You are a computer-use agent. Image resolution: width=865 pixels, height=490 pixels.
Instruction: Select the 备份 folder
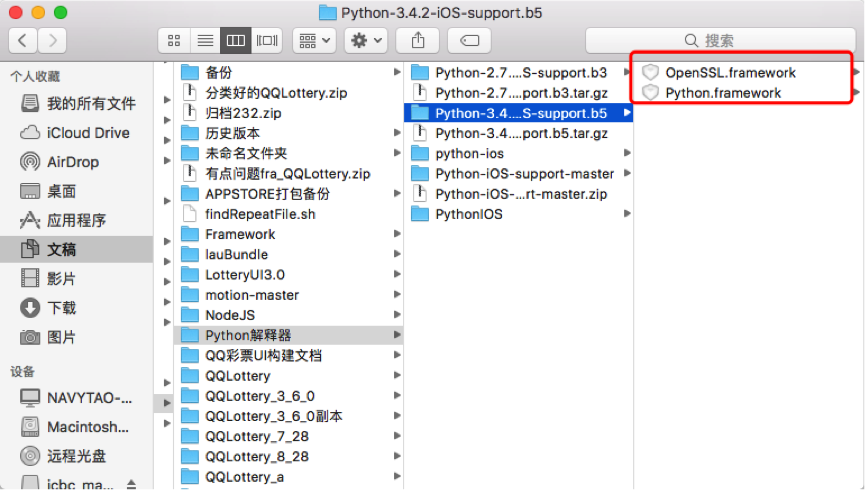(x=289, y=72)
